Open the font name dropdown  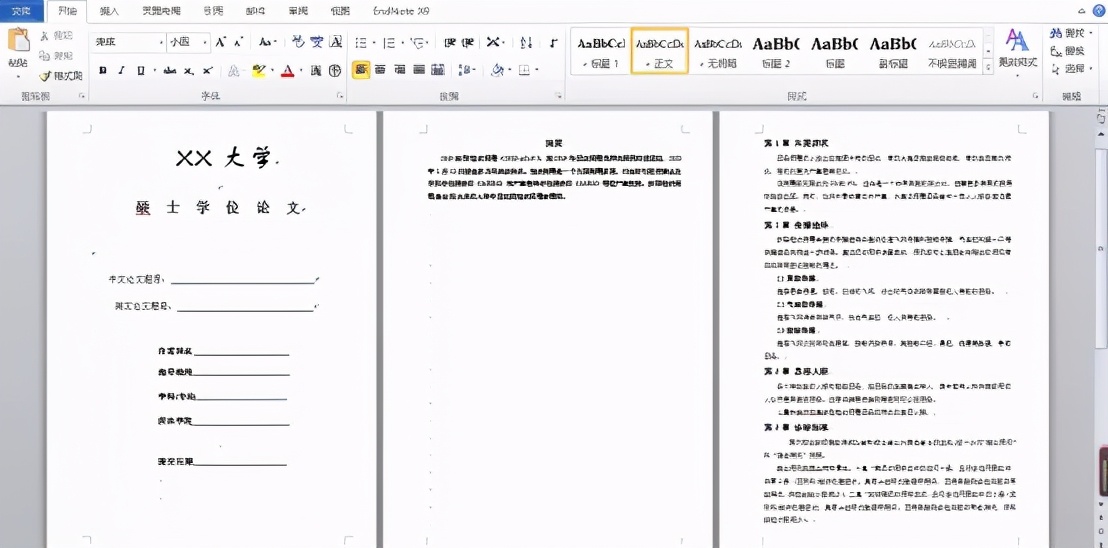tap(163, 42)
